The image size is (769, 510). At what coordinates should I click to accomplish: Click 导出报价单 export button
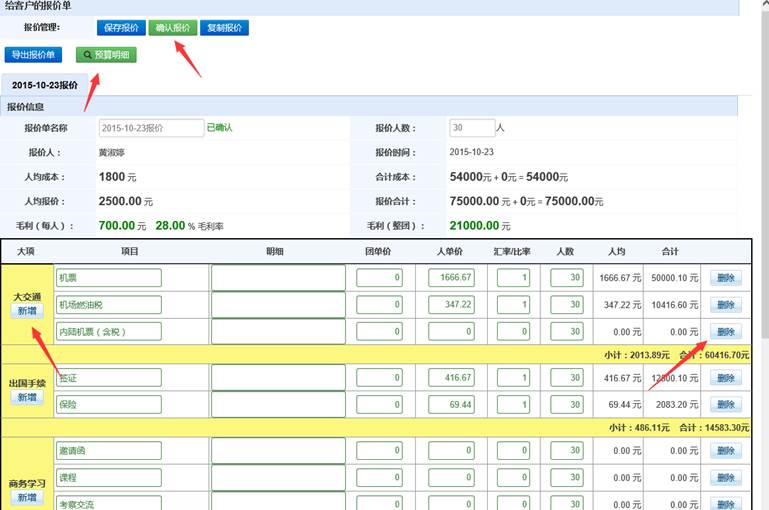[x=35, y=54]
